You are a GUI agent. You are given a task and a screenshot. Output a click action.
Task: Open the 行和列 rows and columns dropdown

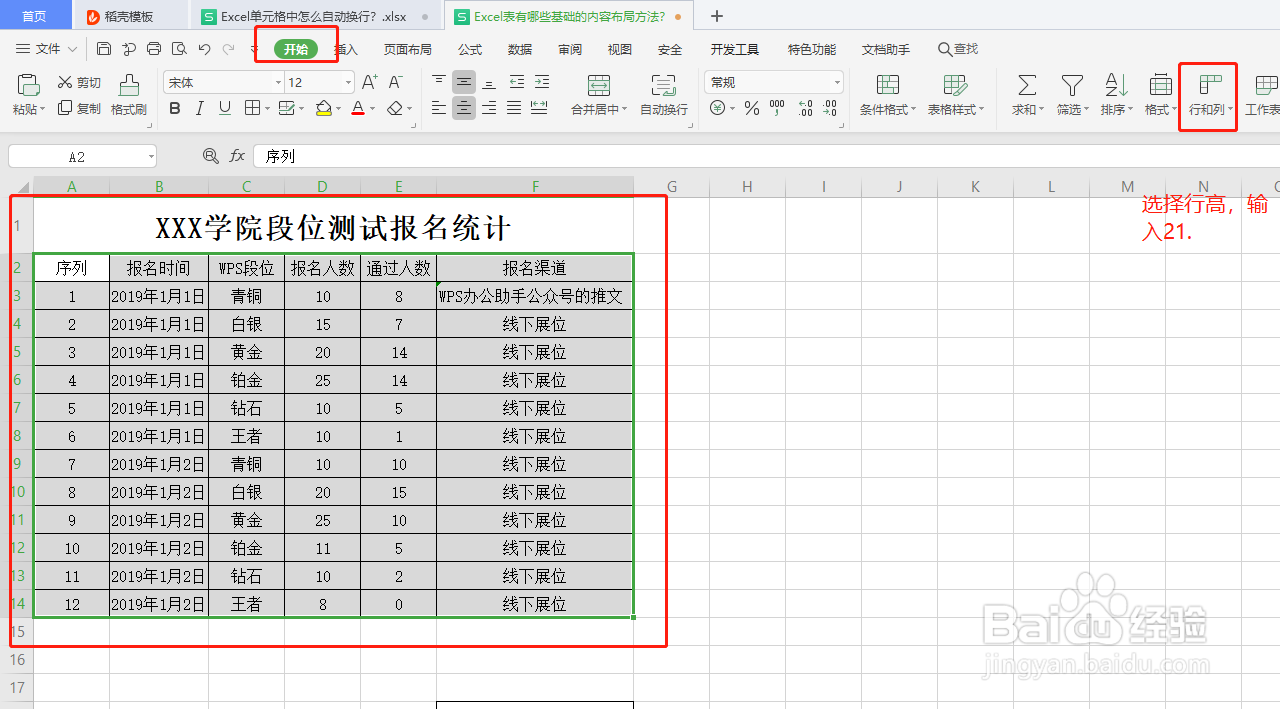tap(1207, 97)
